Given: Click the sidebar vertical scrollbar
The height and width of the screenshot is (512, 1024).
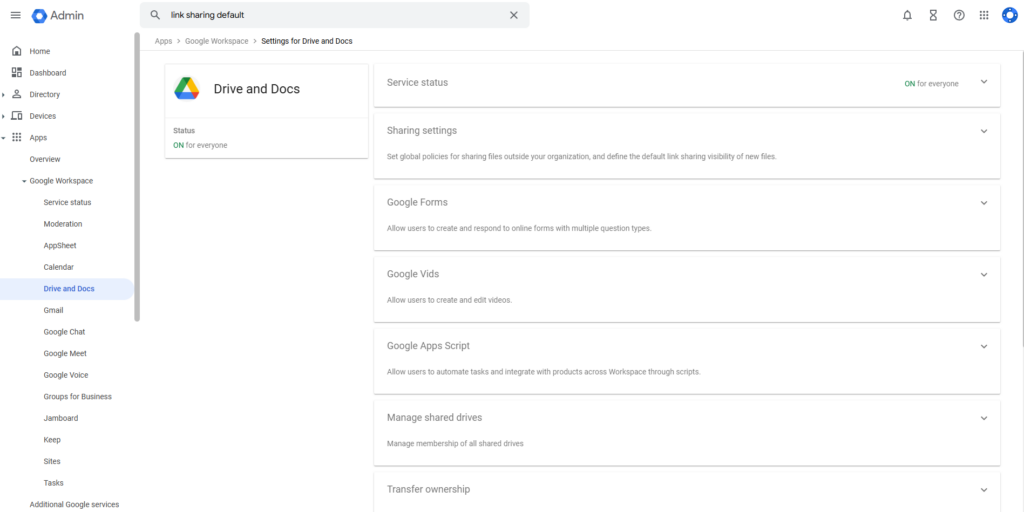Looking at the screenshot, I should pyautogui.click(x=136, y=176).
